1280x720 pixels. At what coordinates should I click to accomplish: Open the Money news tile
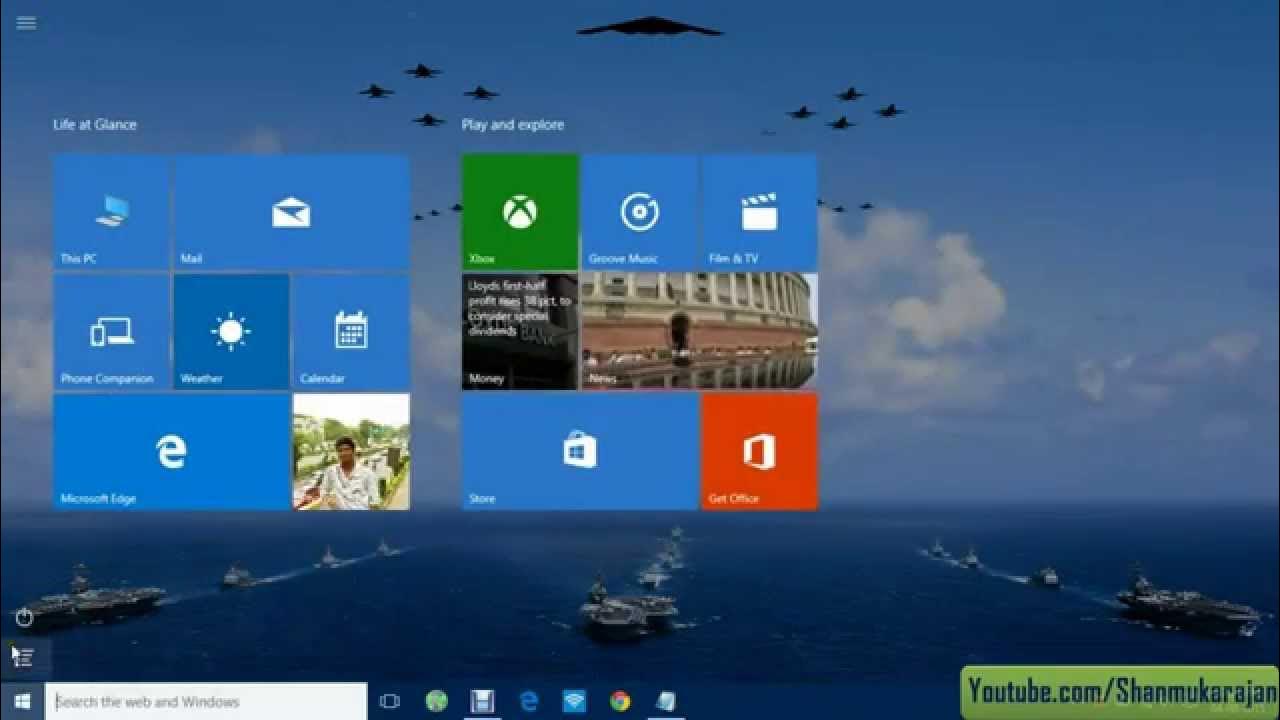tap(520, 331)
